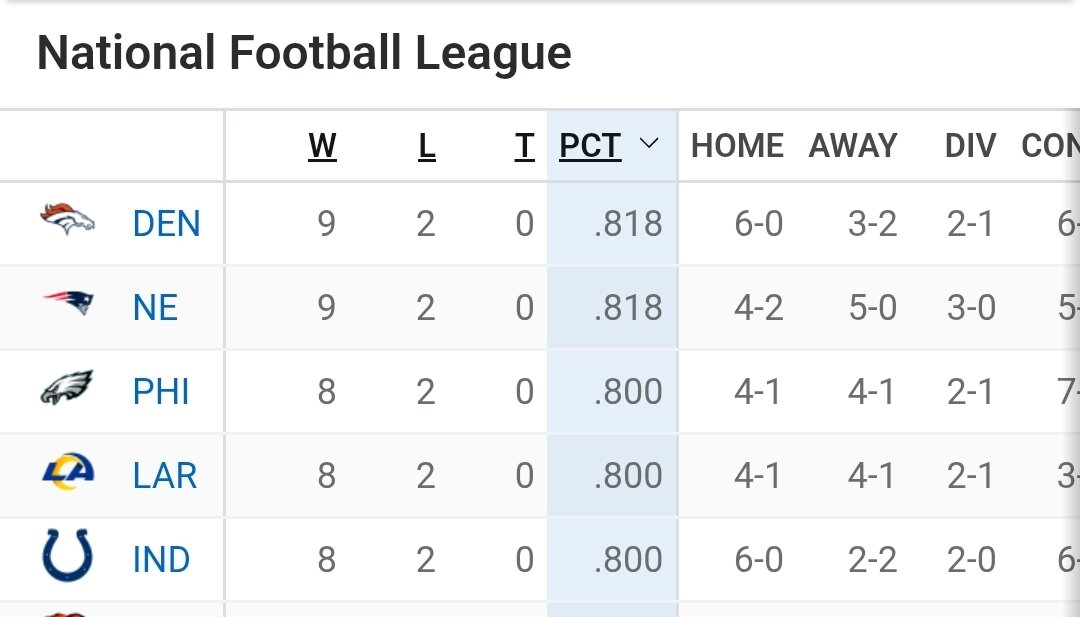Click the Indianapolis Colts horseshoe logo
Viewport: 1080px width, 617px height.
67,556
